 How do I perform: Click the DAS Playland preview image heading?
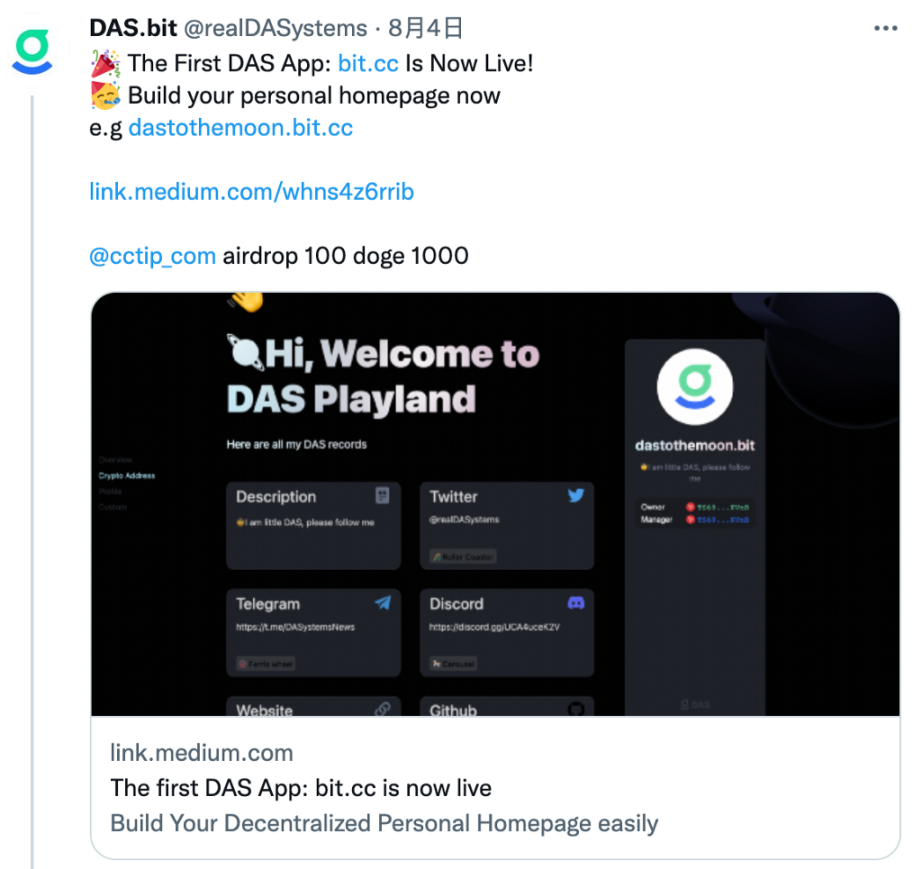pyautogui.click(x=383, y=376)
